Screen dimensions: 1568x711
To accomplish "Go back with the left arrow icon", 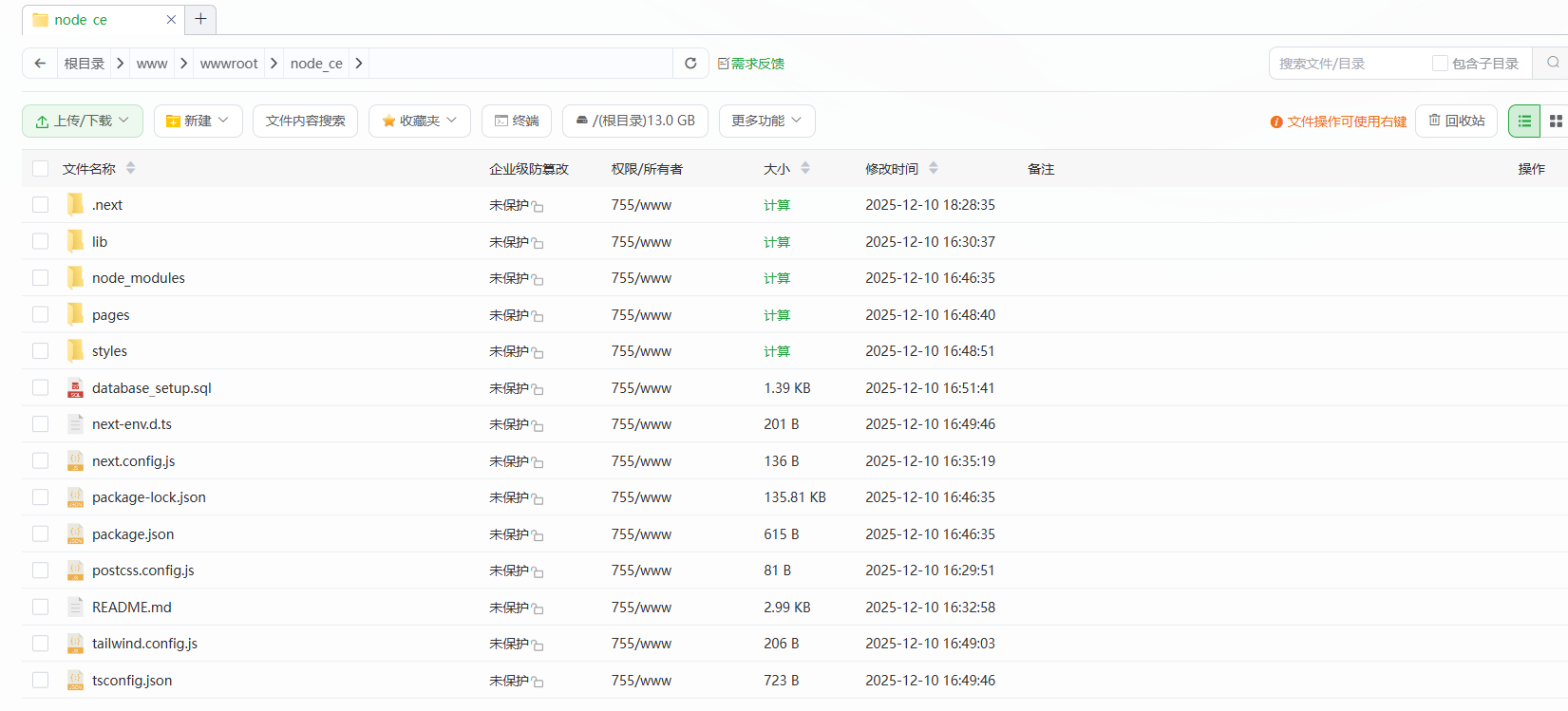I will tap(40, 64).
